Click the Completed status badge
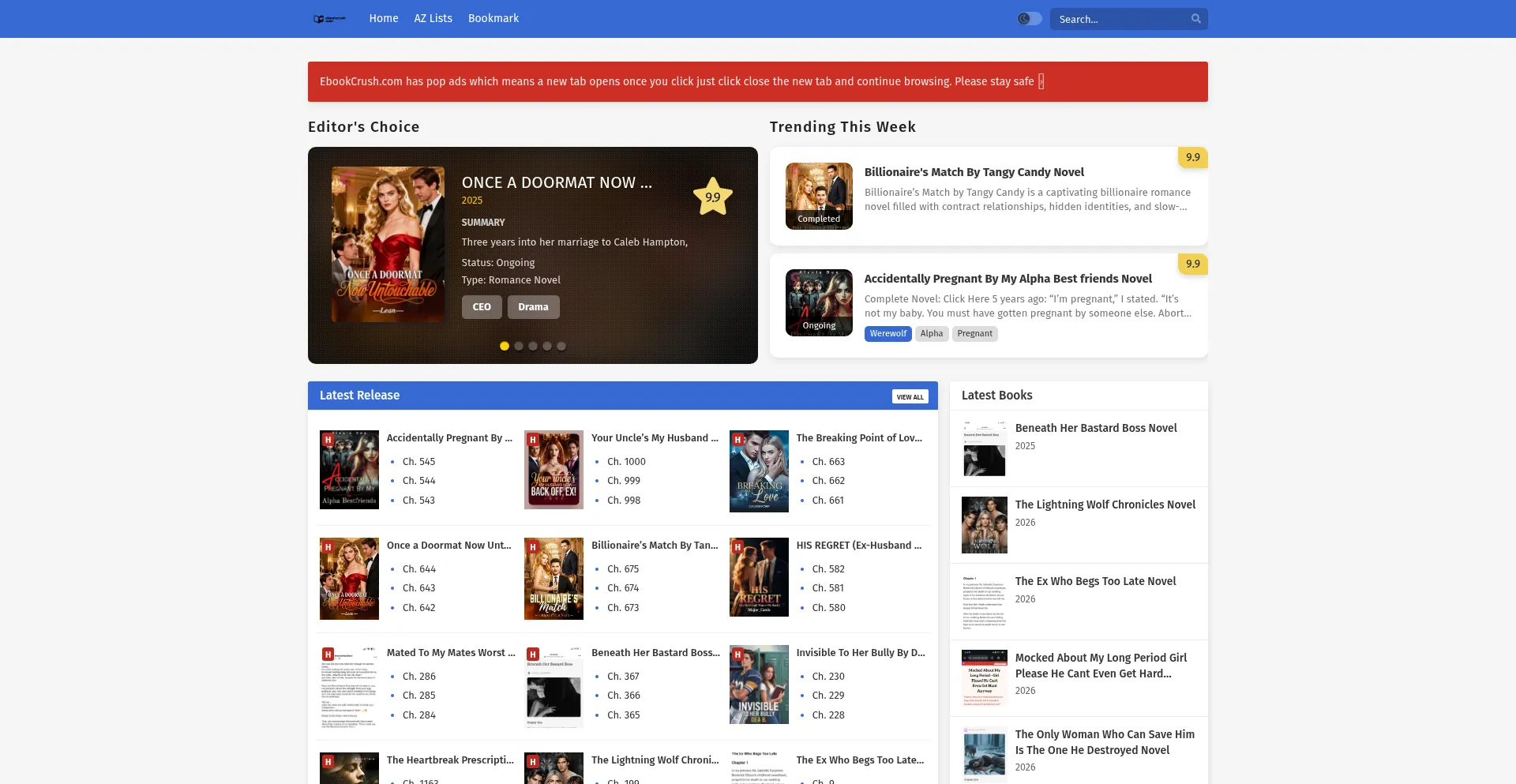This screenshot has width=1516, height=784. coord(819,219)
